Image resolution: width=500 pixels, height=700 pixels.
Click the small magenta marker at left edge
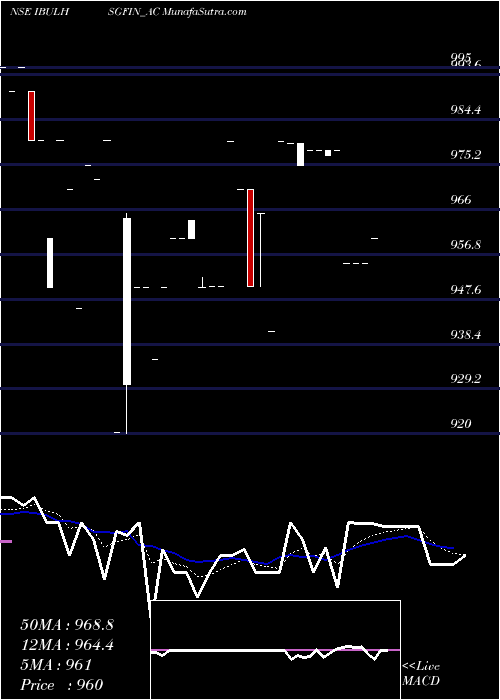coord(6,542)
